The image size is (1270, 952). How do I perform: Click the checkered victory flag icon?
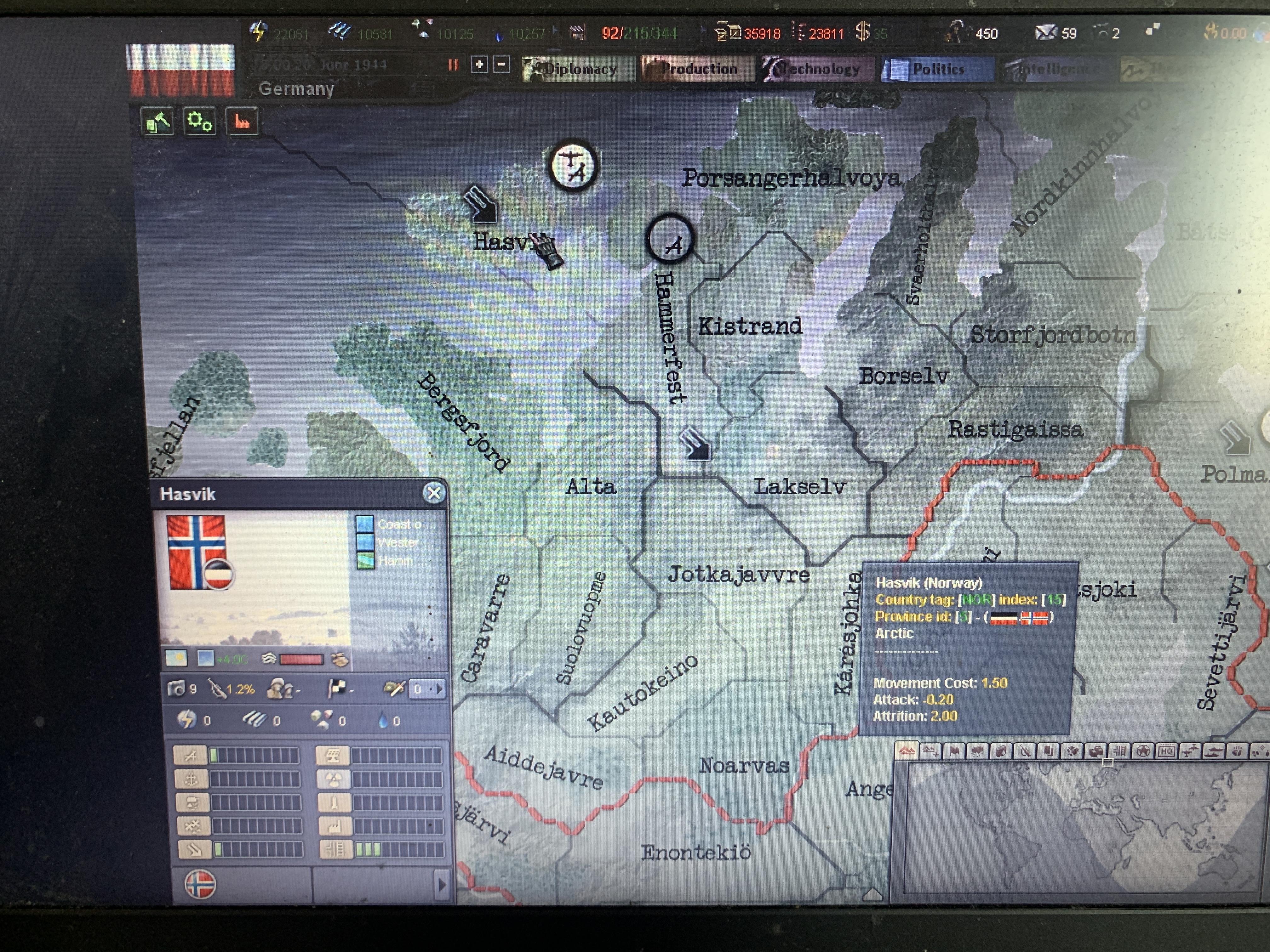(336, 688)
